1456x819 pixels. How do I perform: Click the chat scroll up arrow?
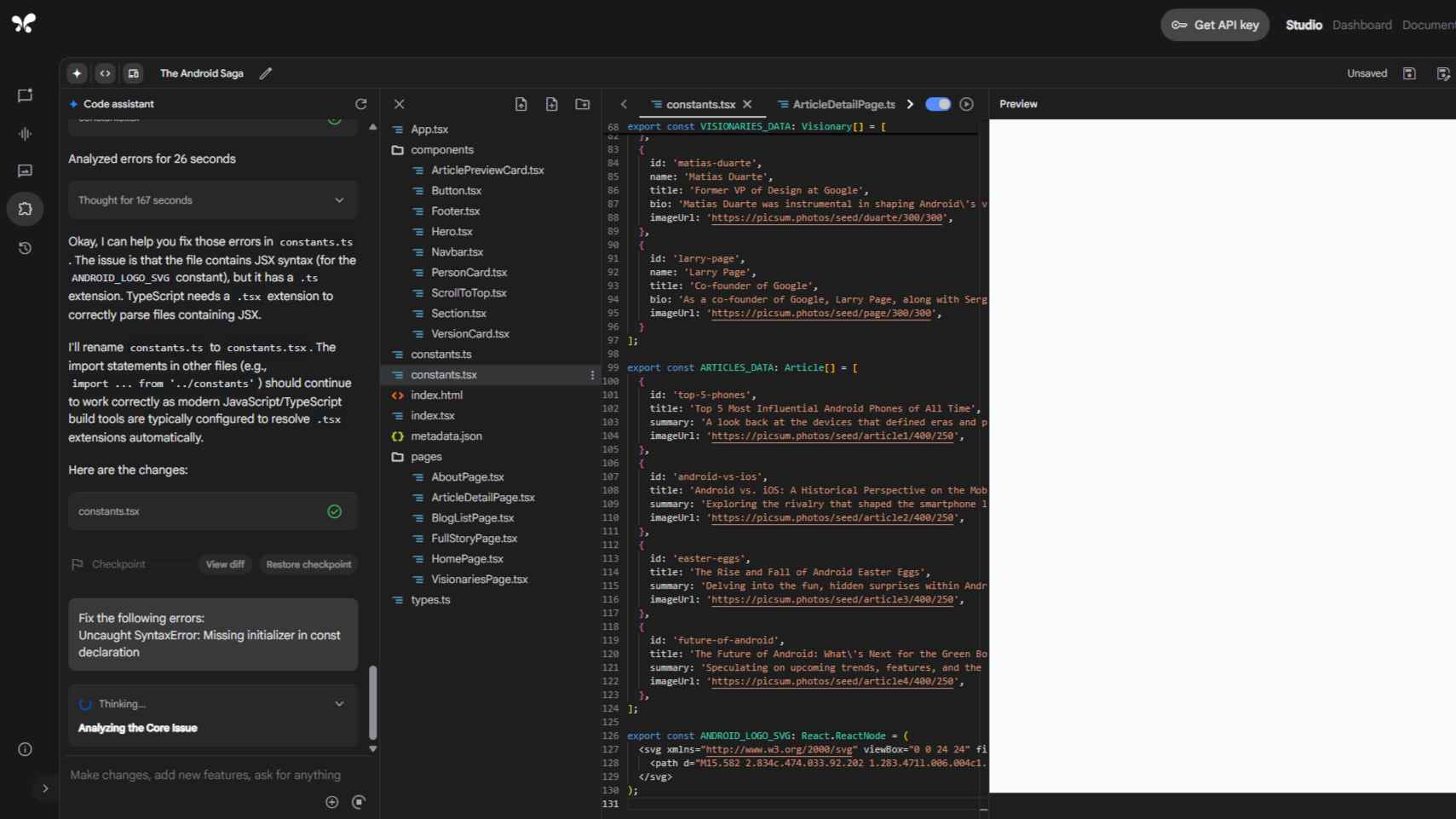click(372, 127)
